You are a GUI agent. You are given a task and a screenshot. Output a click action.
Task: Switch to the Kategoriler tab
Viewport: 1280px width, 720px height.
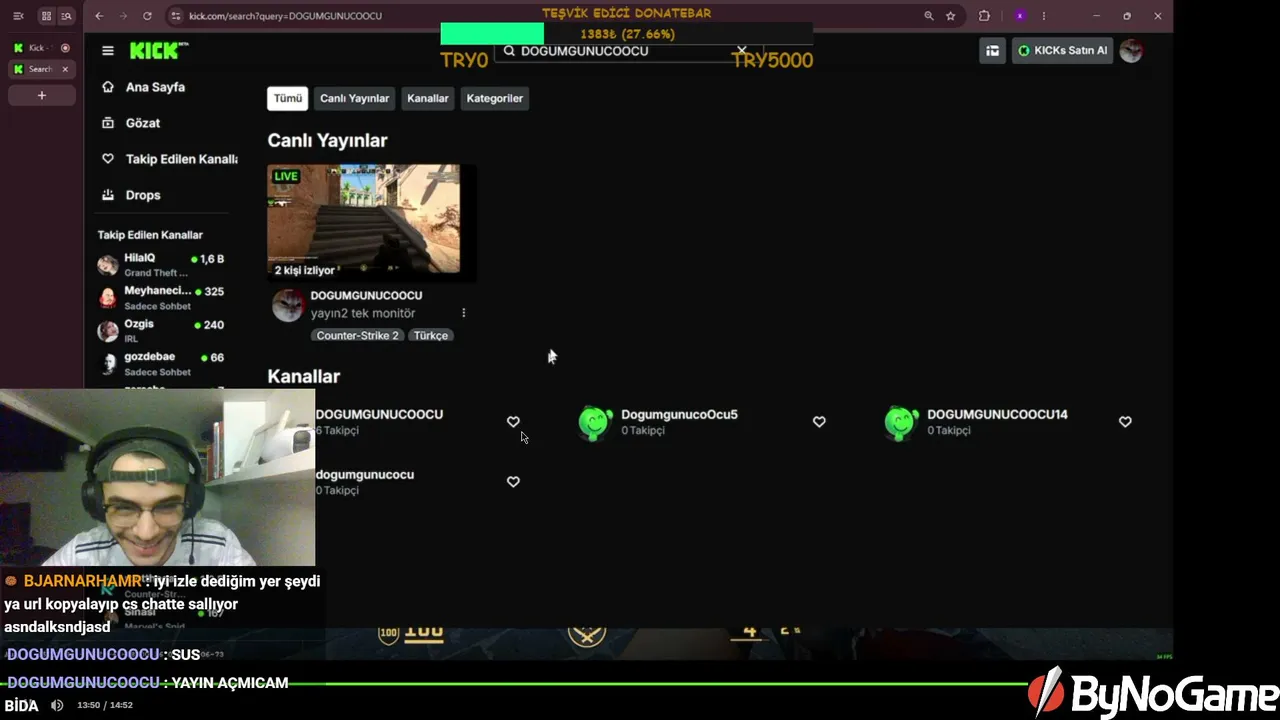click(x=495, y=98)
